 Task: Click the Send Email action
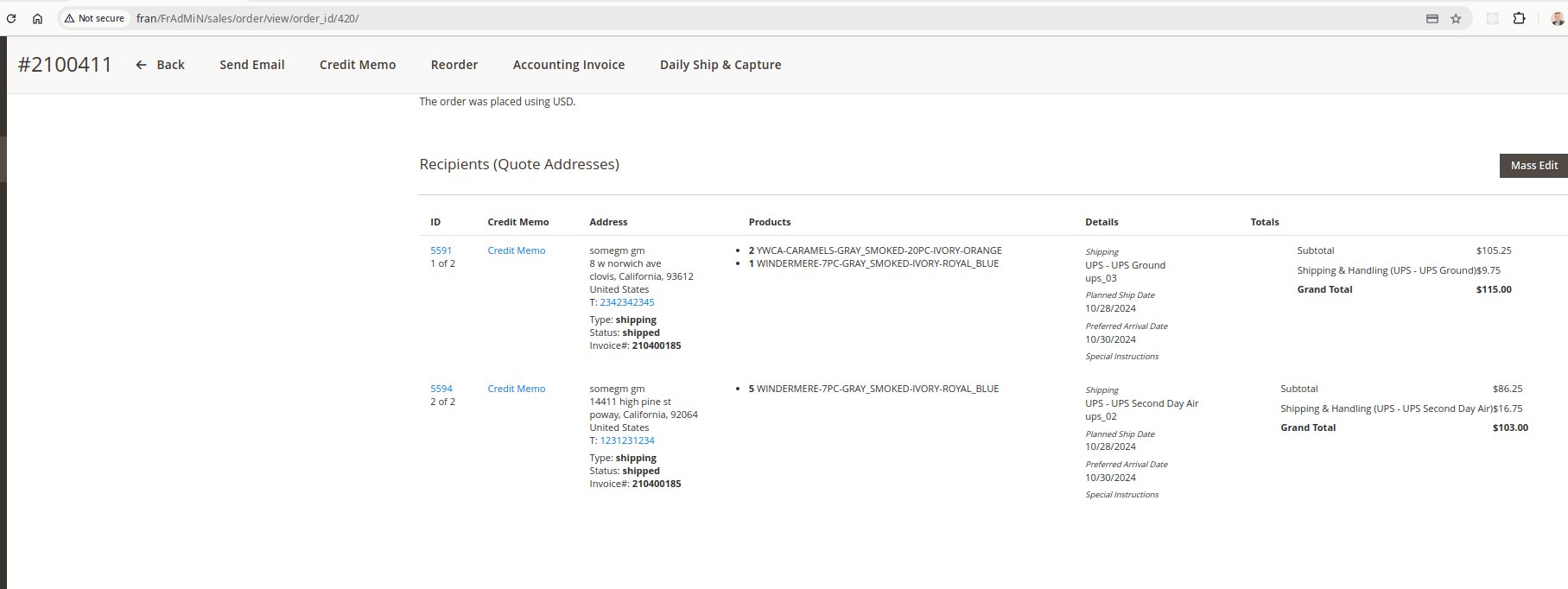pyautogui.click(x=251, y=65)
